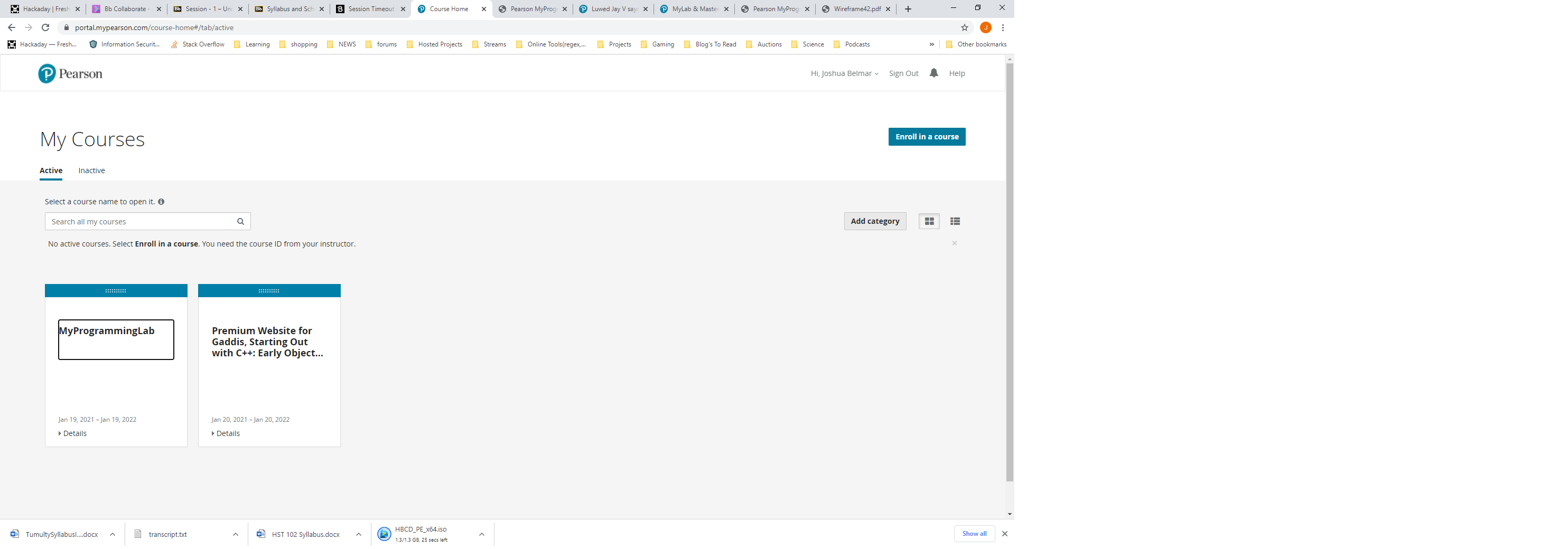Select the Inactive courses tab
The image size is (1568, 549).
tap(91, 171)
